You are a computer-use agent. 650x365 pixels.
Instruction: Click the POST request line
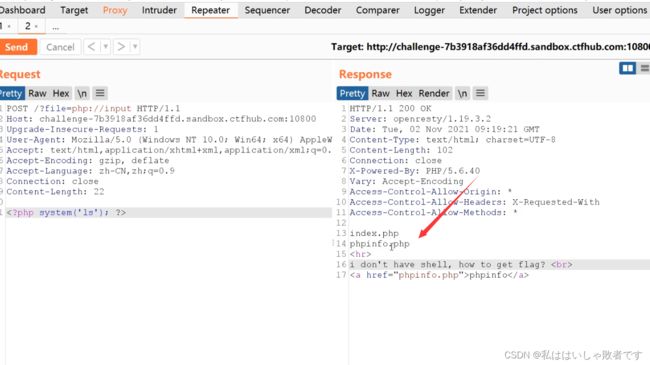point(93,109)
